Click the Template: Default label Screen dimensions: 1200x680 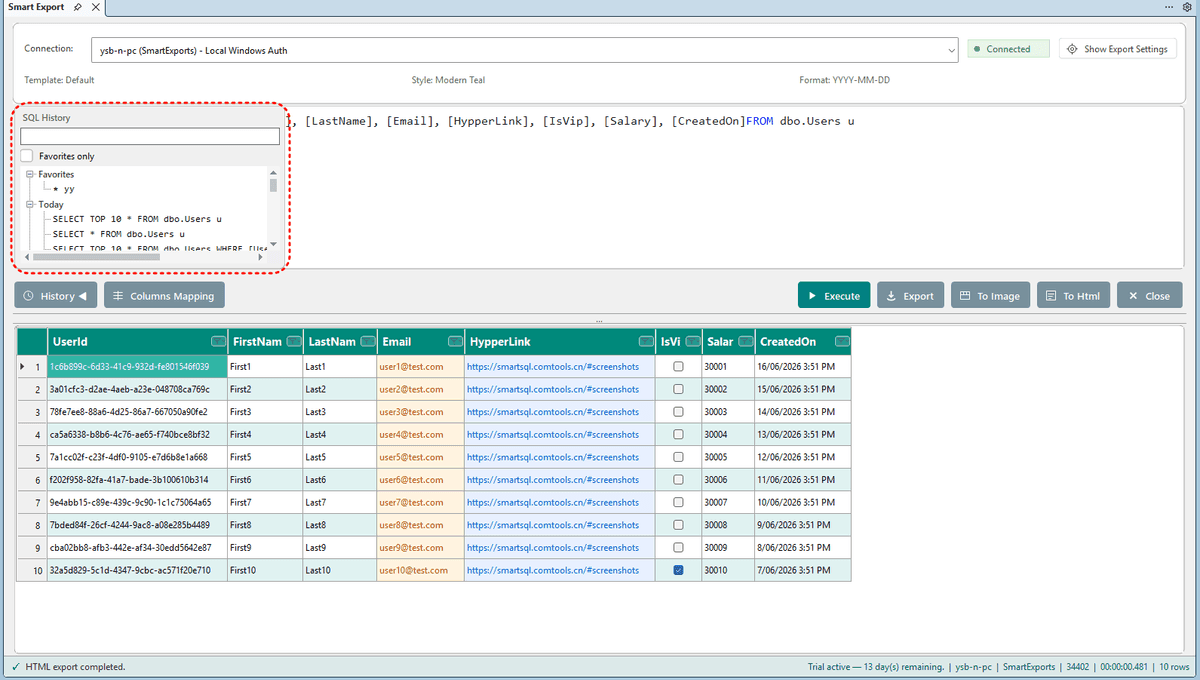point(59,80)
